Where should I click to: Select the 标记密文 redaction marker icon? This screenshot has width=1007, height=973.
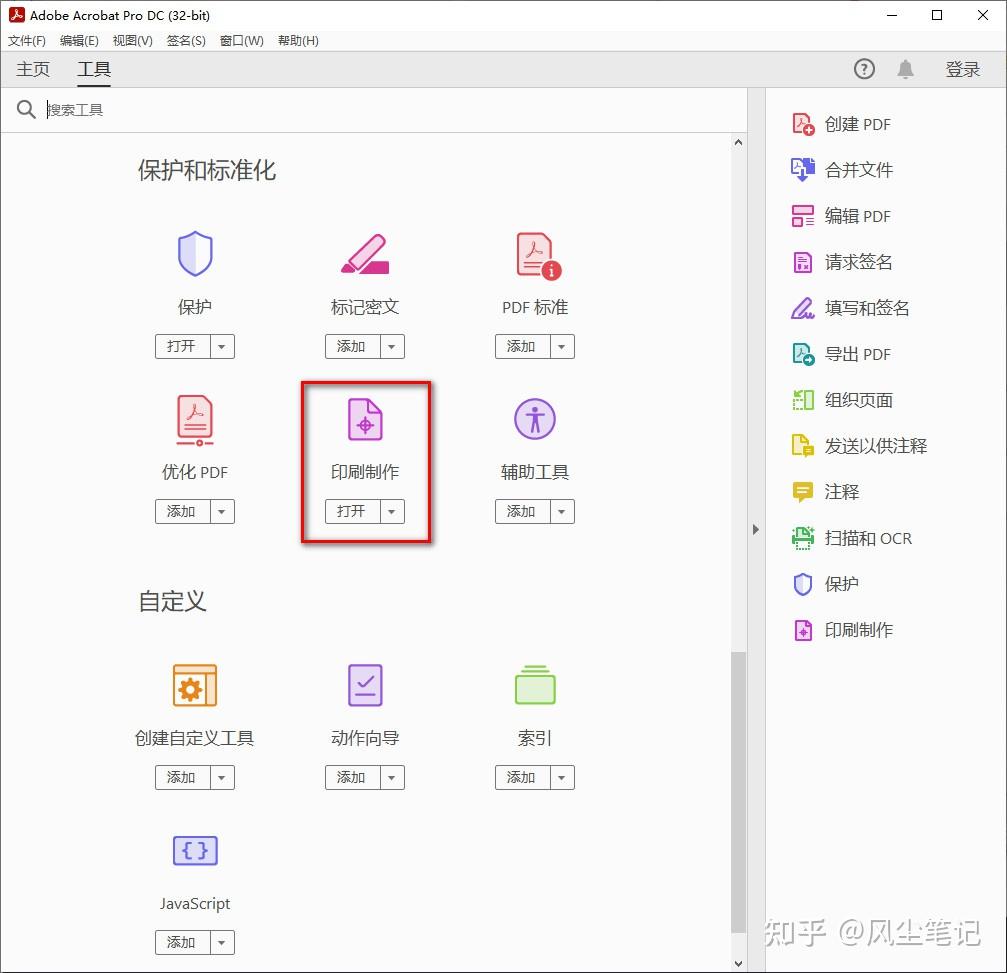pos(365,254)
